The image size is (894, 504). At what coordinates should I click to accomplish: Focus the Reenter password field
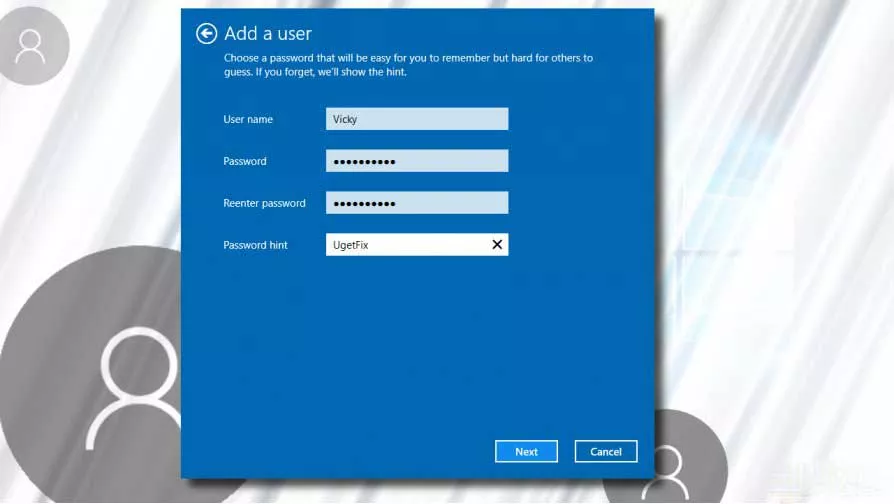click(x=417, y=203)
